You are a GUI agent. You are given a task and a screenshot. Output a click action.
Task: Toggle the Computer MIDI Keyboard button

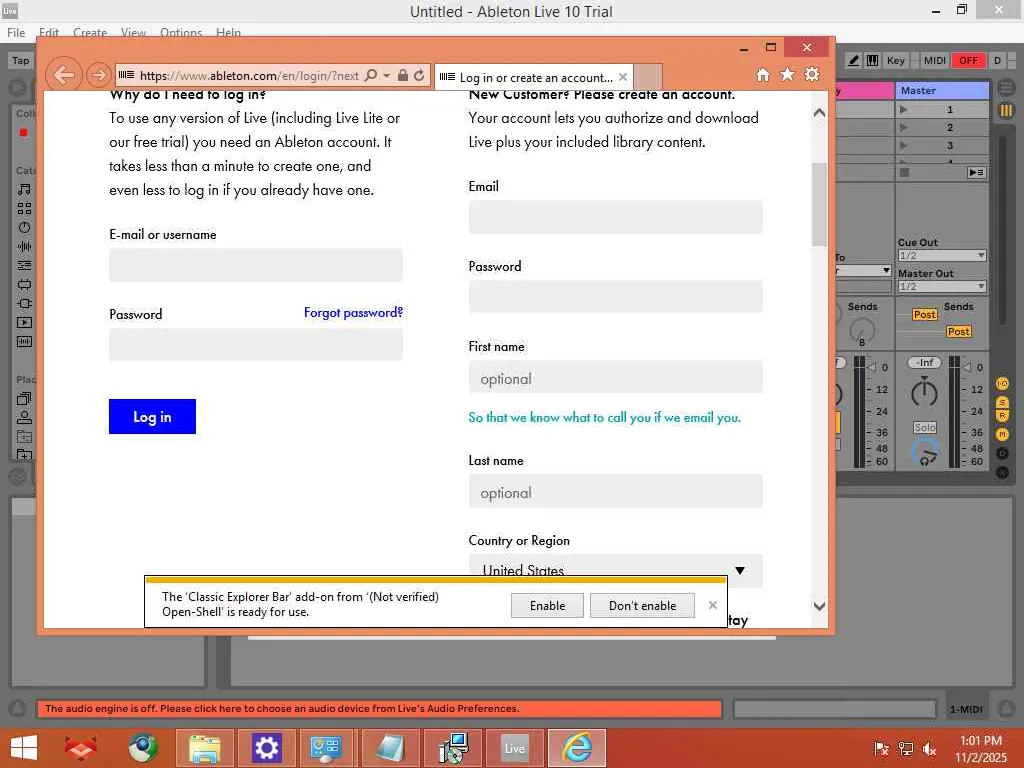pyautogui.click(x=872, y=60)
